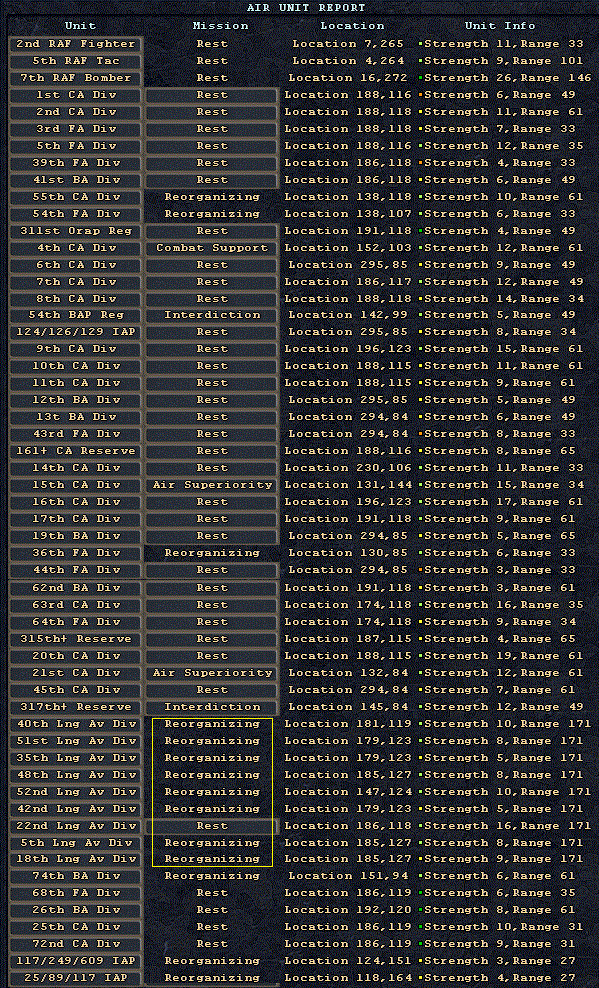Click Location 142,99 of 54th BAP Reg
The height and width of the screenshot is (988, 599).
coord(348,315)
